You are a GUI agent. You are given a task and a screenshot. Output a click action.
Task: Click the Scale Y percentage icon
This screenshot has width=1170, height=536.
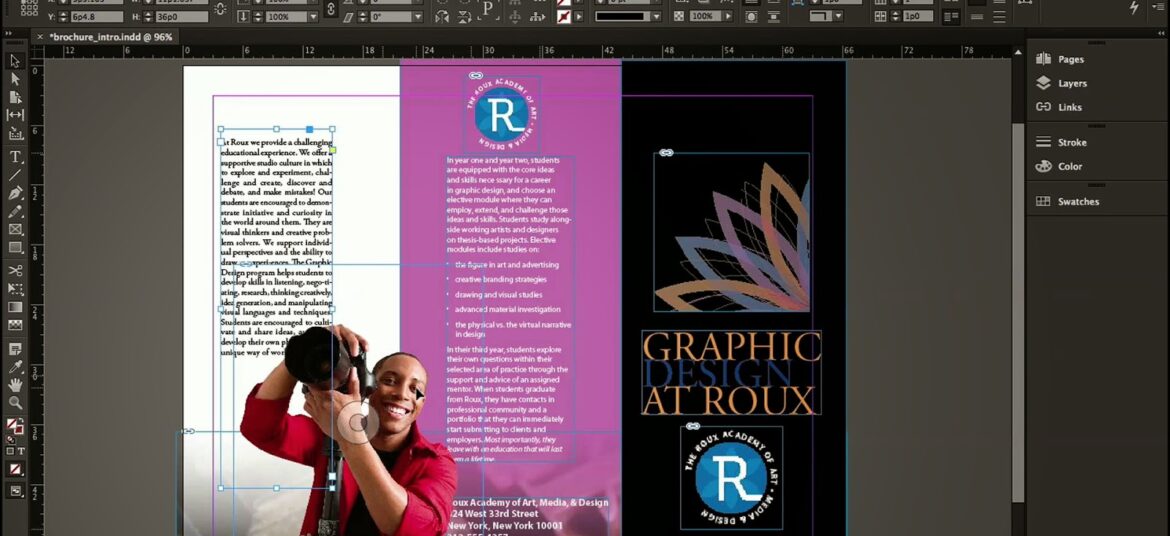coord(243,16)
